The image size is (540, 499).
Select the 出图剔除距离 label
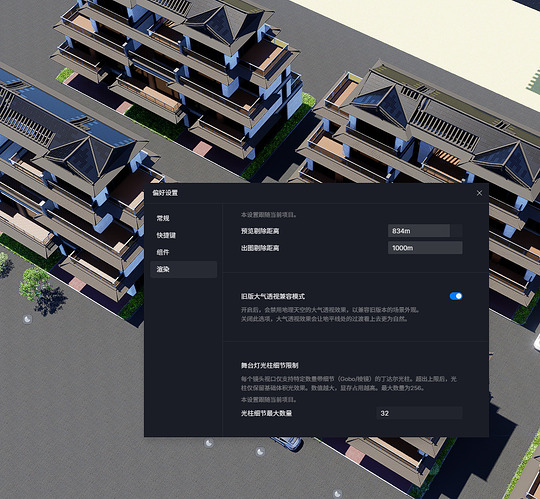pyautogui.click(x=260, y=248)
